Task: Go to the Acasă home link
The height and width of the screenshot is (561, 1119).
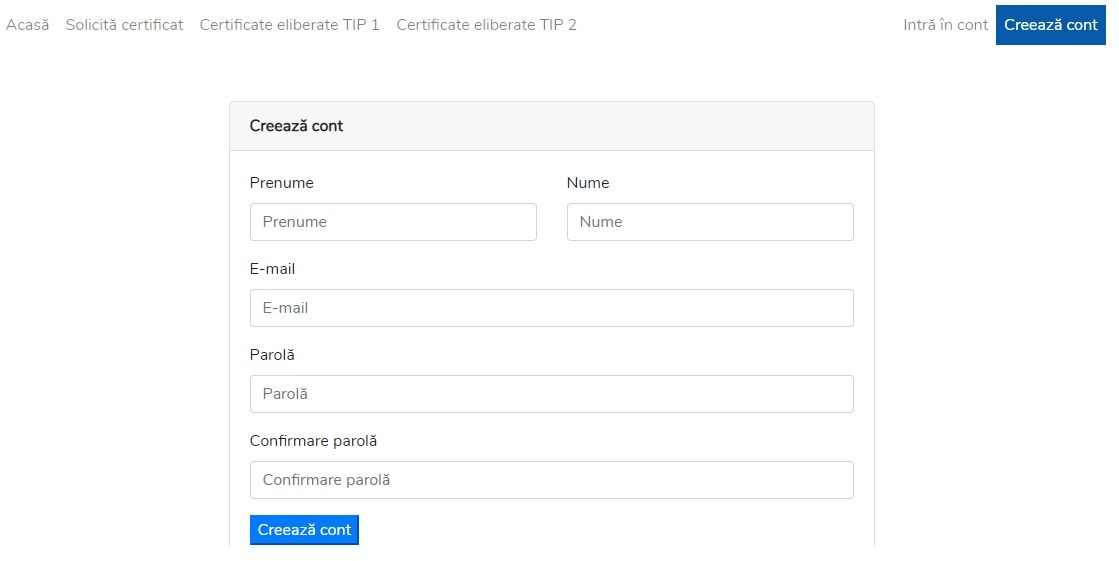Action: click(x=27, y=24)
